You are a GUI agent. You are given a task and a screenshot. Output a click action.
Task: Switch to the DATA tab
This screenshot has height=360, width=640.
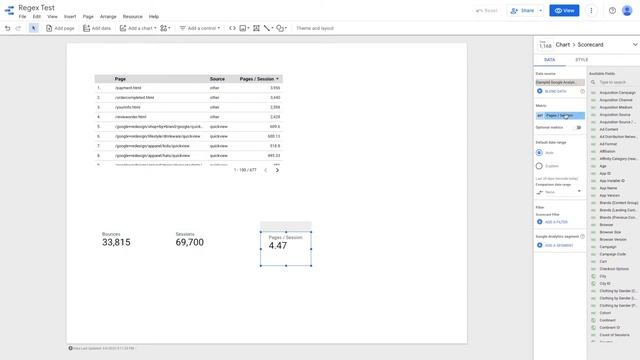click(549, 60)
